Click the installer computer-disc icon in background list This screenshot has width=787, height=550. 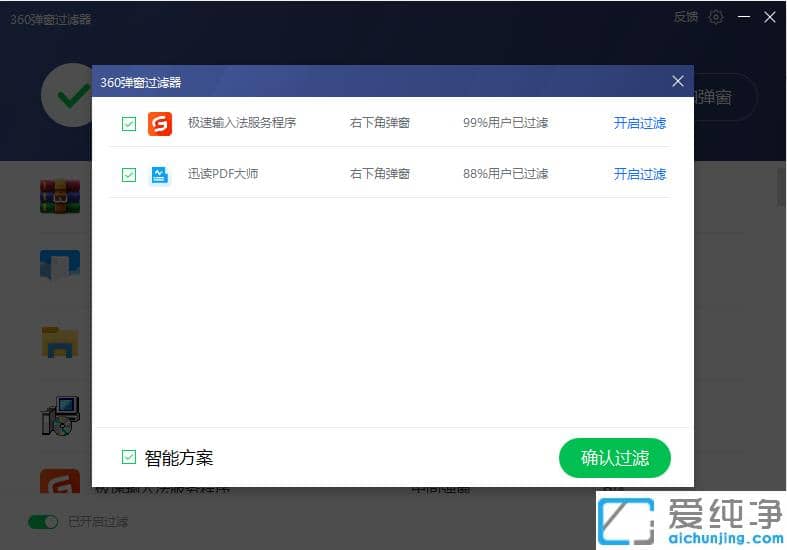(x=61, y=416)
